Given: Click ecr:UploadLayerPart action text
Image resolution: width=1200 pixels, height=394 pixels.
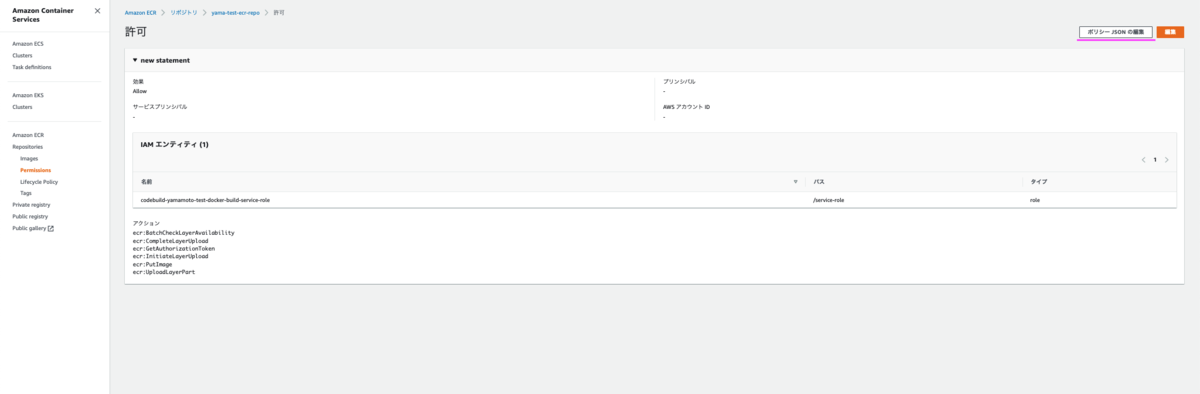Looking at the screenshot, I should [x=163, y=272].
